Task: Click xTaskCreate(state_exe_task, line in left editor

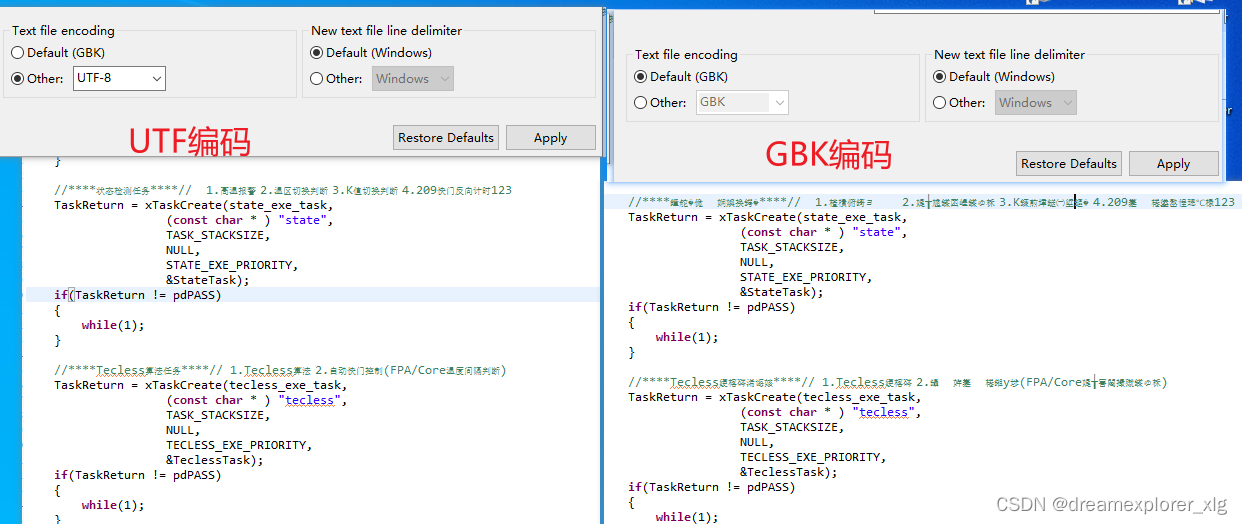Action: (193, 205)
